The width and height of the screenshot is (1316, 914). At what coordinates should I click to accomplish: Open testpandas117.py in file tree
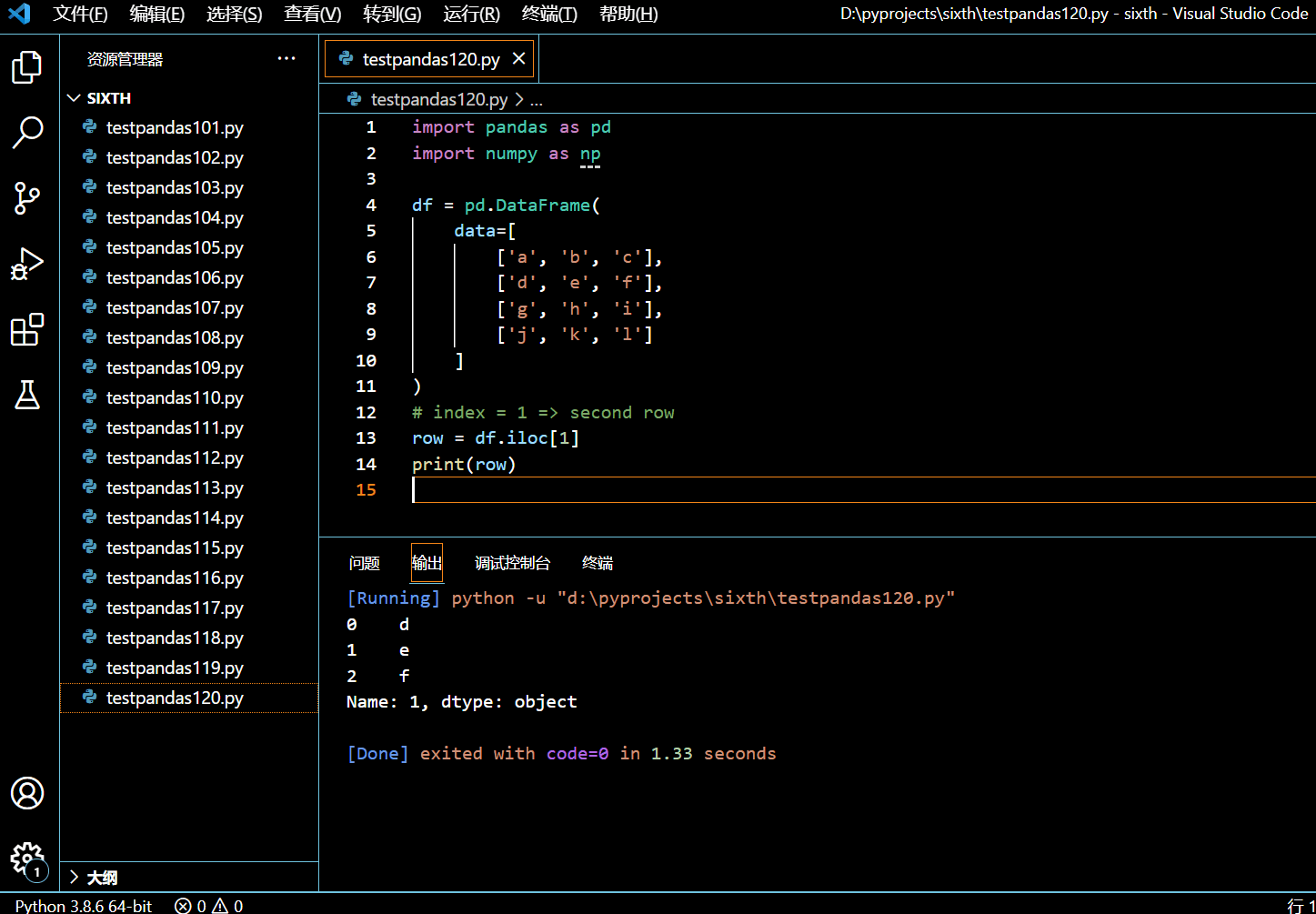click(189, 608)
